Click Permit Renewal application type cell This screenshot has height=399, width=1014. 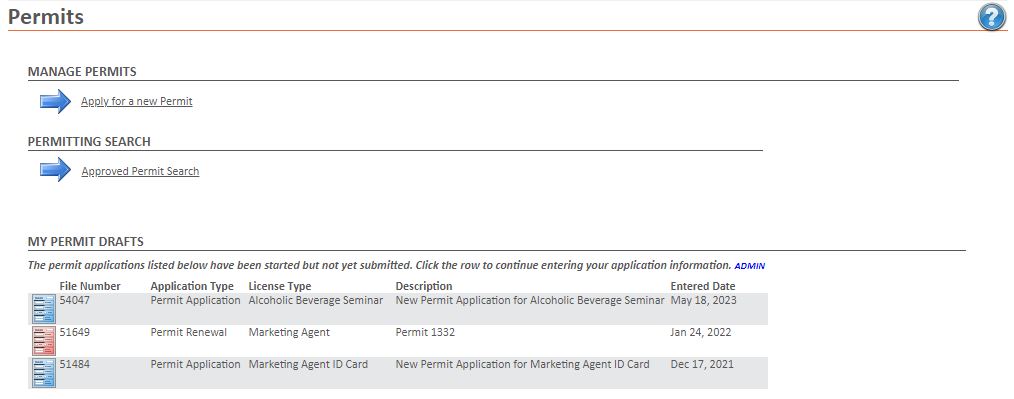(189, 332)
